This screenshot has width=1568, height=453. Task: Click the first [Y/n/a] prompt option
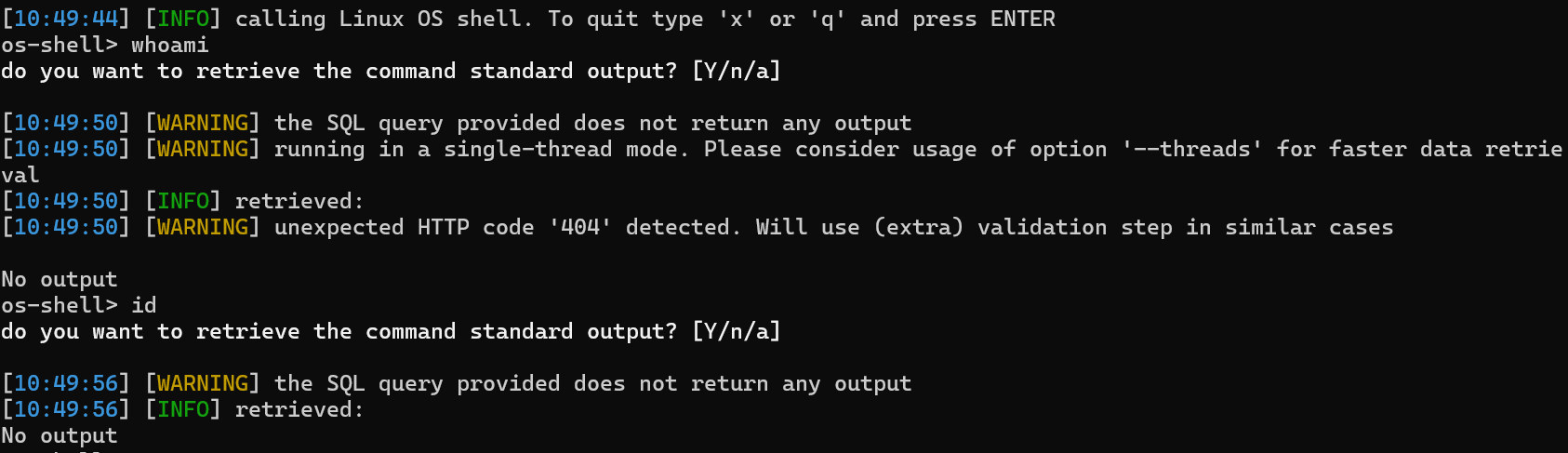737,71
